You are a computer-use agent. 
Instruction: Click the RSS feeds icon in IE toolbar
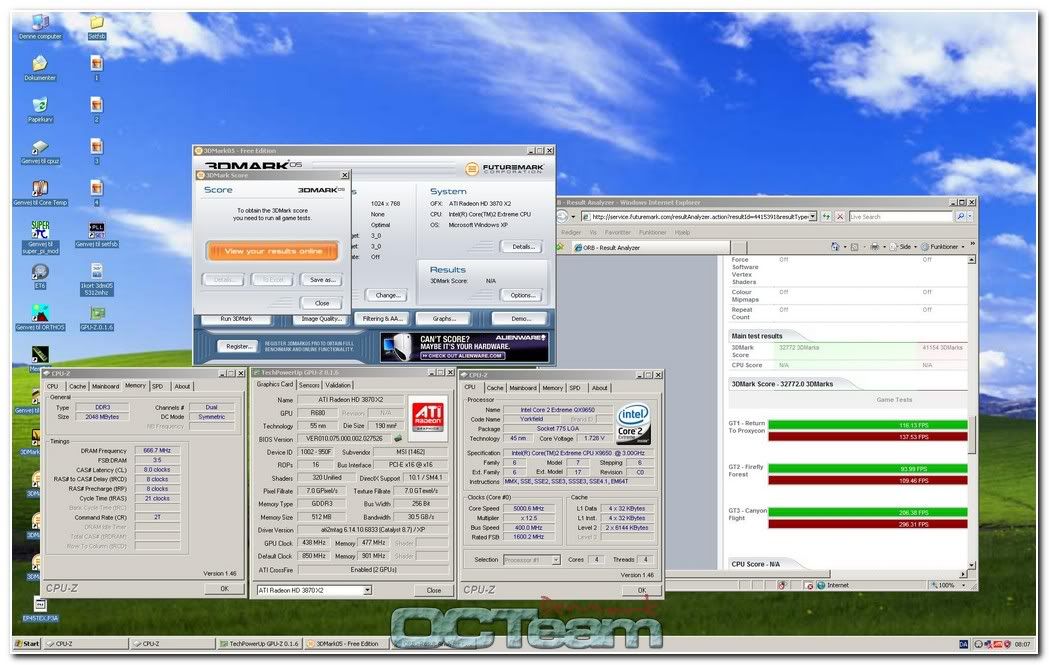pos(854,247)
